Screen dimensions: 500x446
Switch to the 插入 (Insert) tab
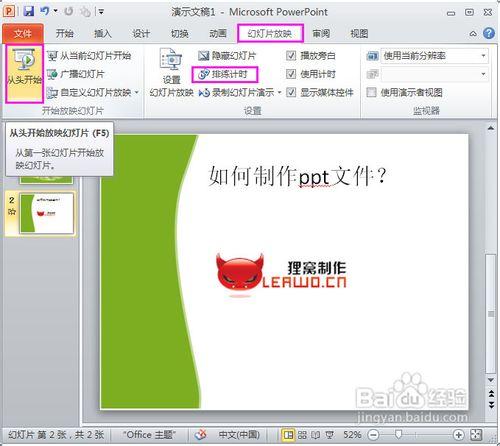[103, 33]
